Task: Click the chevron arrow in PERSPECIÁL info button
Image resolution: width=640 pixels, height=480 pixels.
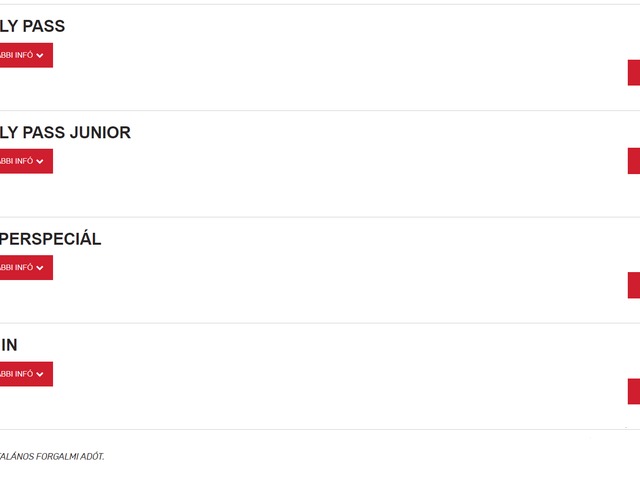Action: coord(40,268)
